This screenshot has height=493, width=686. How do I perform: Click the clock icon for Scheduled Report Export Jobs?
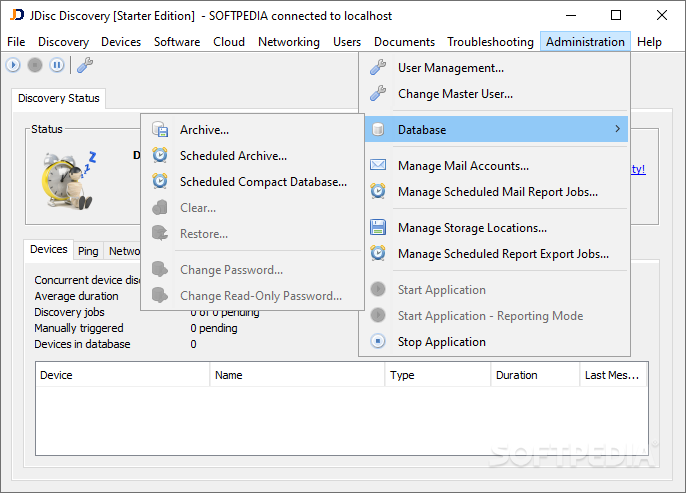point(378,253)
